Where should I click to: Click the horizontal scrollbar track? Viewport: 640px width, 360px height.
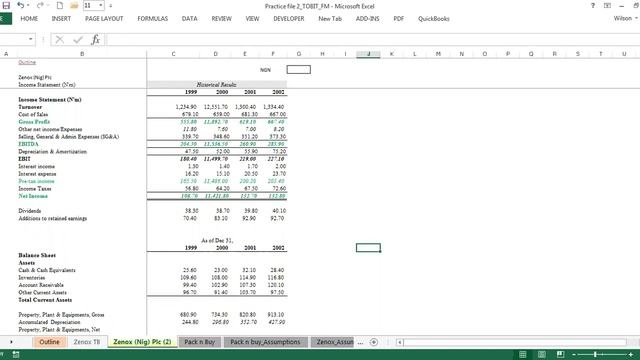pyautogui.click(x=515, y=342)
